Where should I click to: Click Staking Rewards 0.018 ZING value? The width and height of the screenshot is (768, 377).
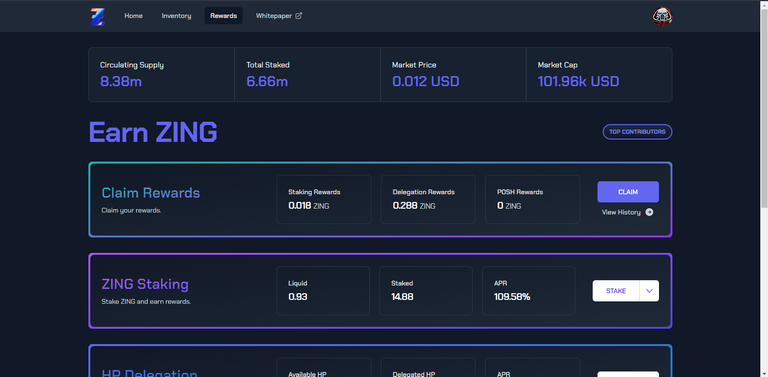point(309,206)
